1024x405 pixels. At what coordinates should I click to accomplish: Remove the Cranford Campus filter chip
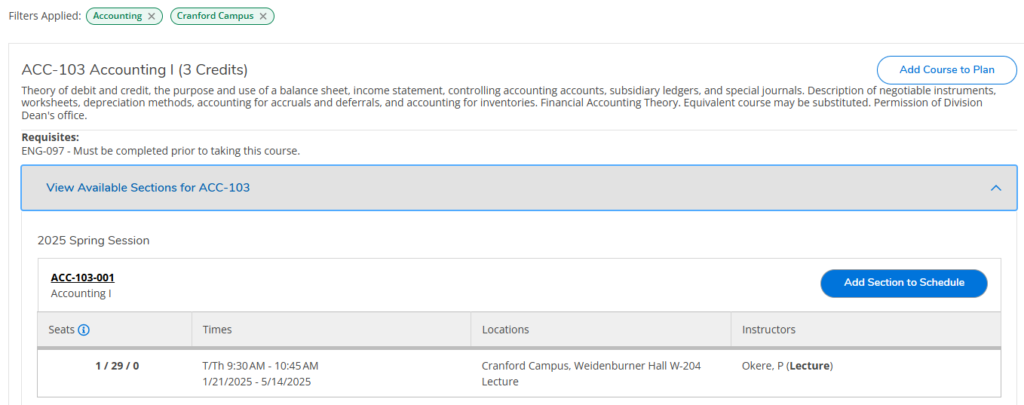click(x=263, y=16)
